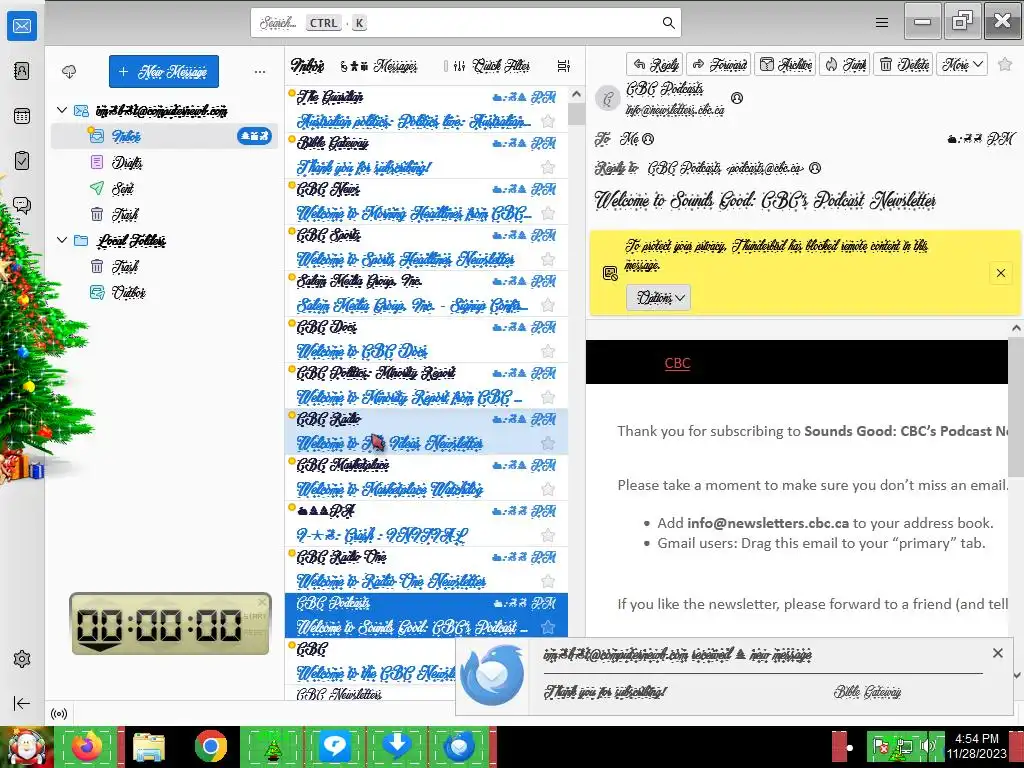This screenshot has height=768, width=1024.
Task: Mark the message as Junk
Action: [844, 64]
